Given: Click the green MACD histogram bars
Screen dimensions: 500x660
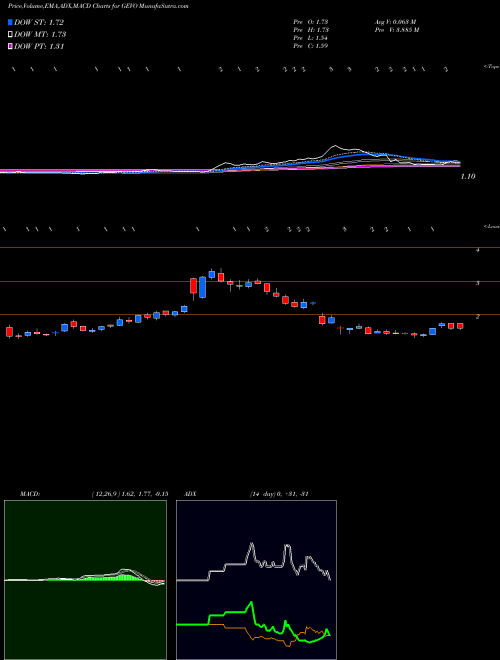Looking at the screenshot, I should (x=114, y=578).
